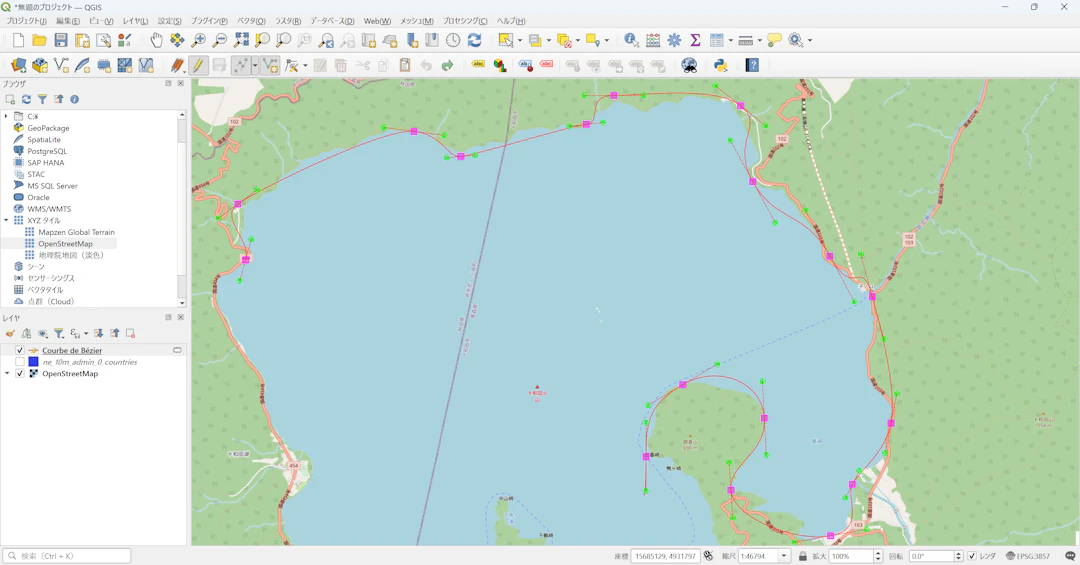Open the Python console
Image resolution: width=1080 pixels, height=565 pixels.
[720, 65]
